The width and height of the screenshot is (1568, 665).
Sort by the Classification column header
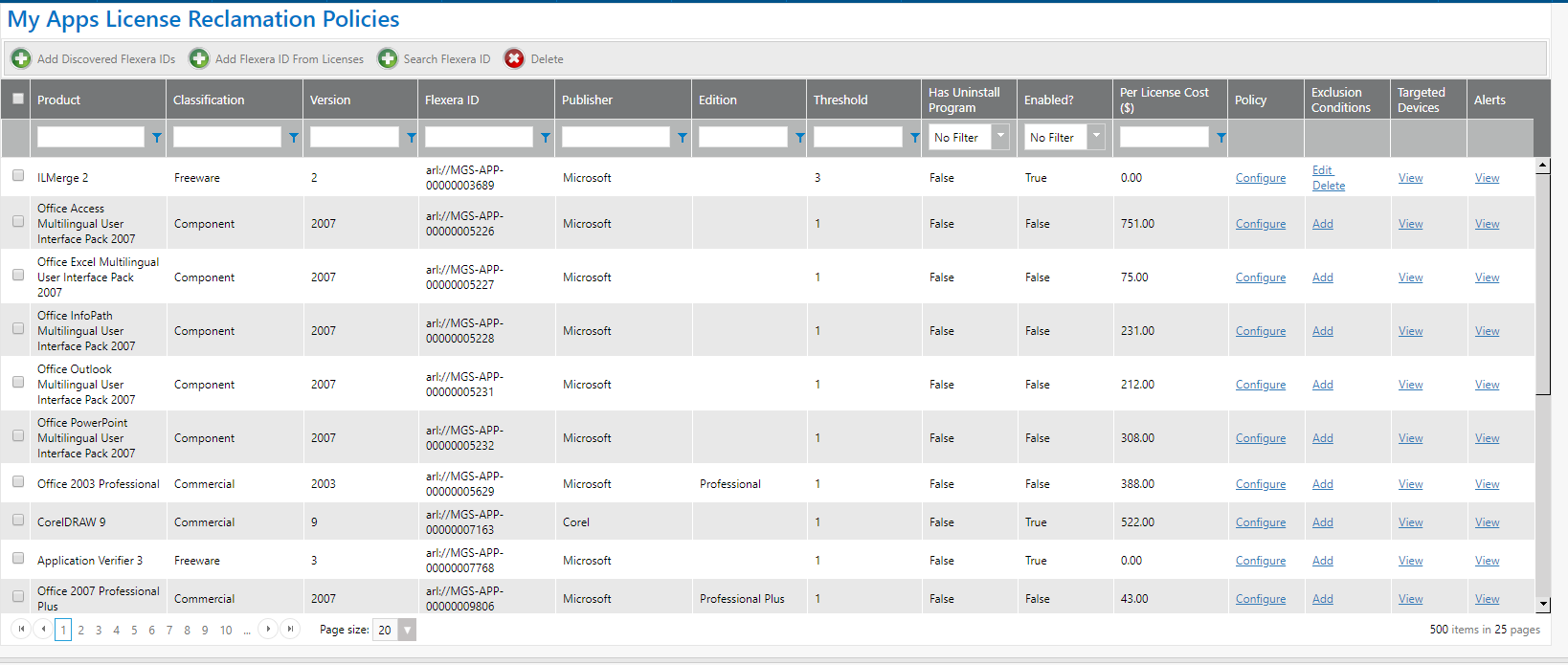(209, 100)
